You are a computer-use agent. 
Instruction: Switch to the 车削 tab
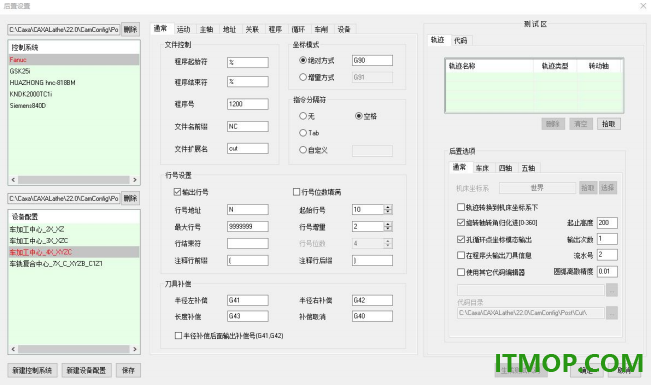[321, 29]
